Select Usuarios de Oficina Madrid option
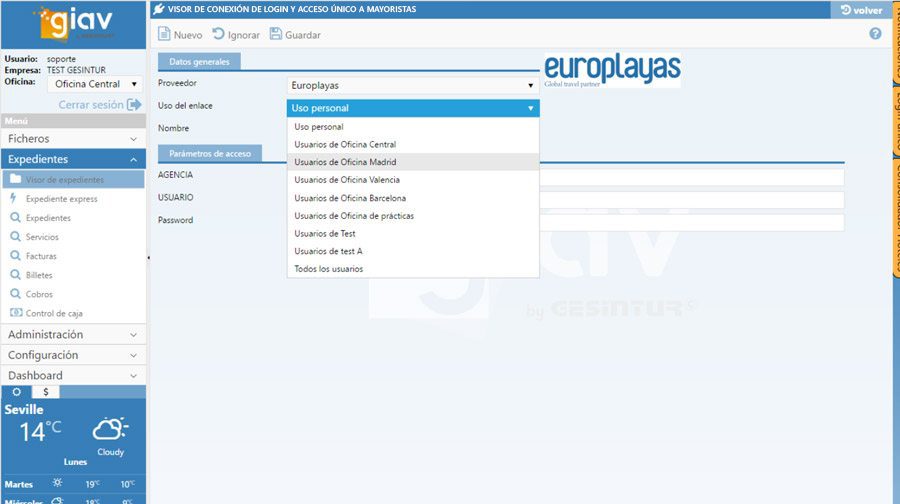Screen dimensions: 900x504 pyautogui.click(x=413, y=162)
